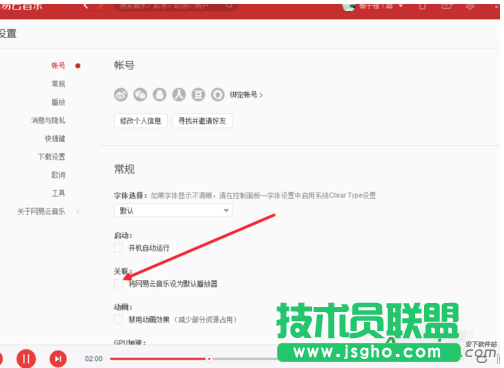Click the 动画 label
504x368 pixels.
pos(123,307)
